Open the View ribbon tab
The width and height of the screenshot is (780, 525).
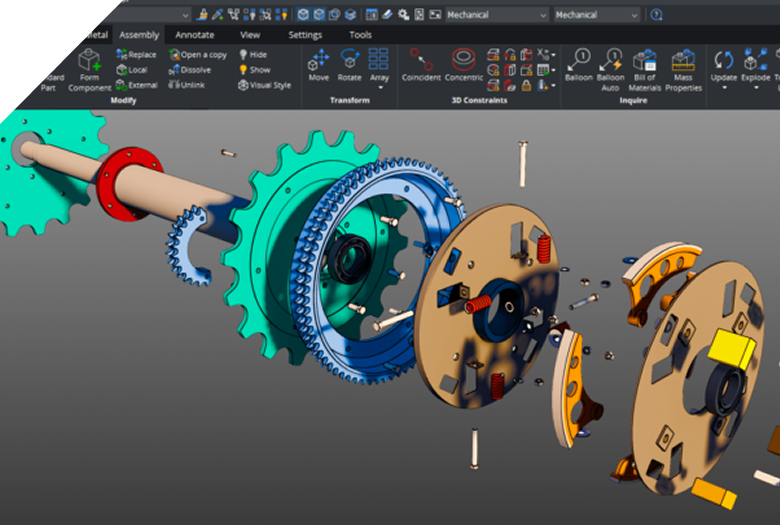coord(250,35)
